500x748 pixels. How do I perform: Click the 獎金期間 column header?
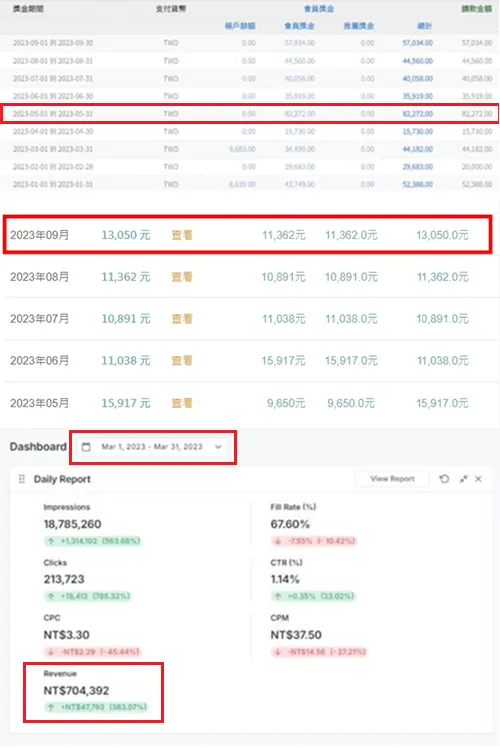[x=28, y=9]
